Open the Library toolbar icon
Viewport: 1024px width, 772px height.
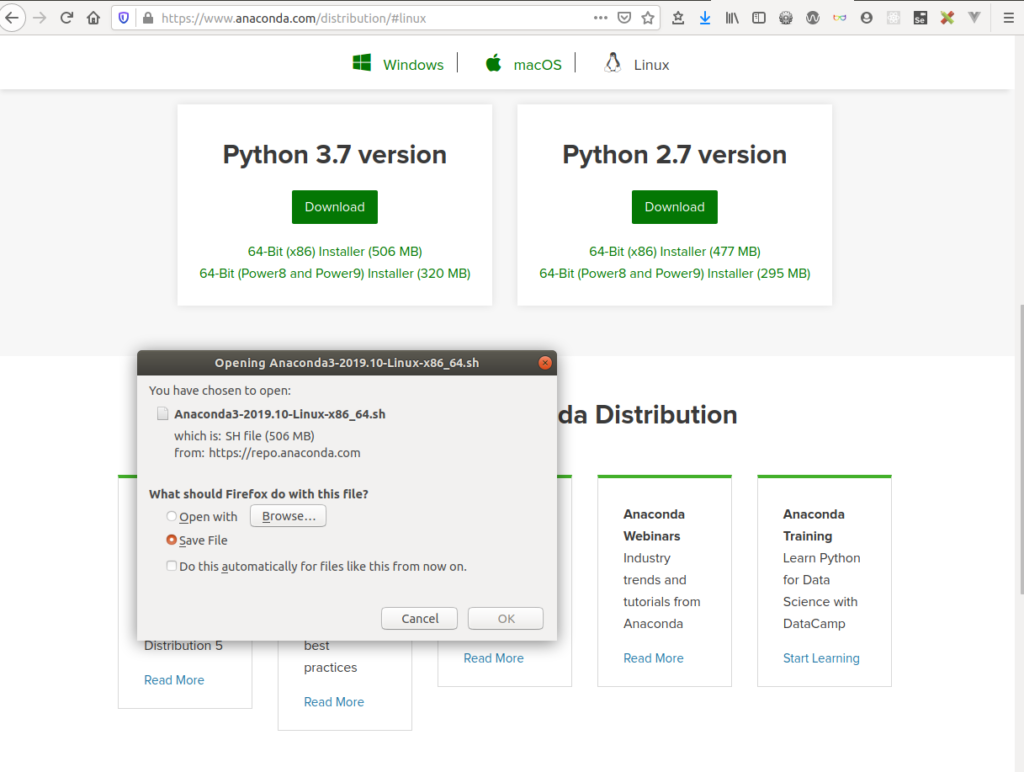(732, 17)
